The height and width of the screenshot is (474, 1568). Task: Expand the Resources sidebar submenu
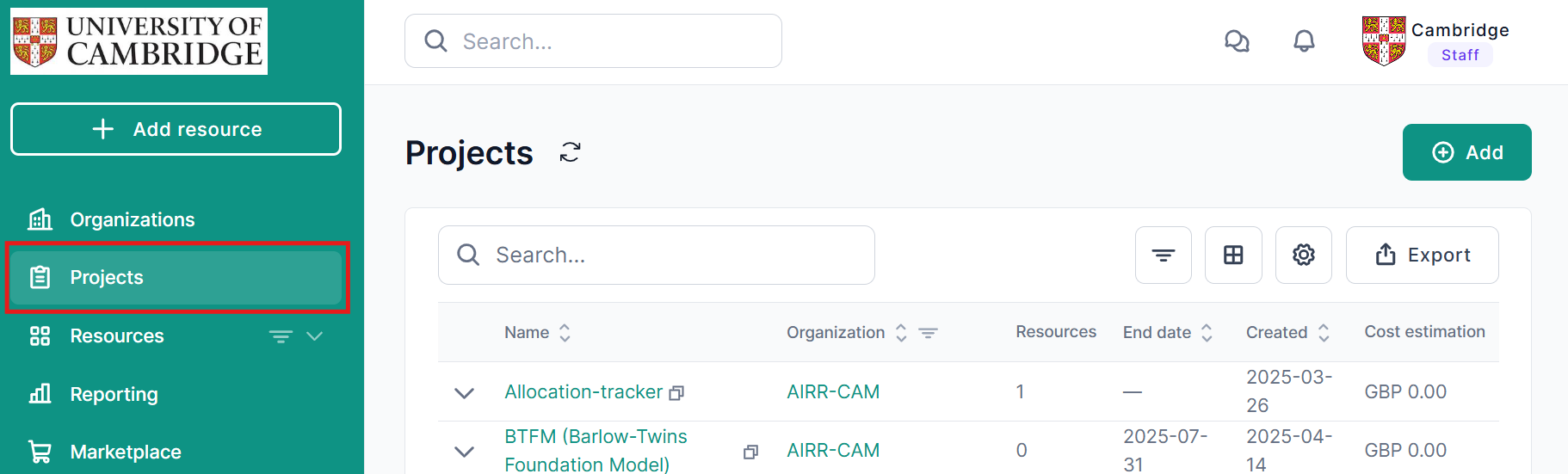pyautogui.click(x=314, y=336)
